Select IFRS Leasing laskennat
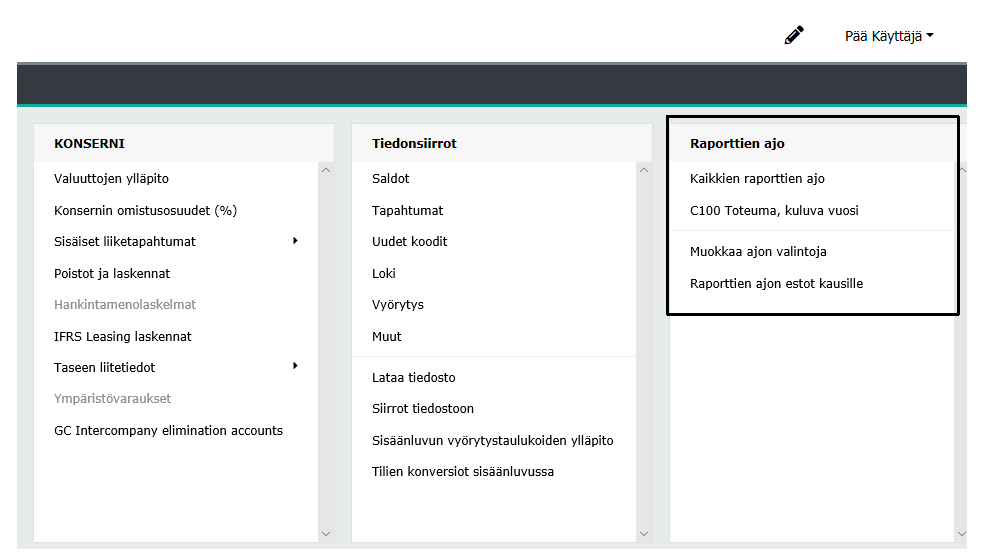The width and height of the screenshot is (986, 555). (122, 336)
